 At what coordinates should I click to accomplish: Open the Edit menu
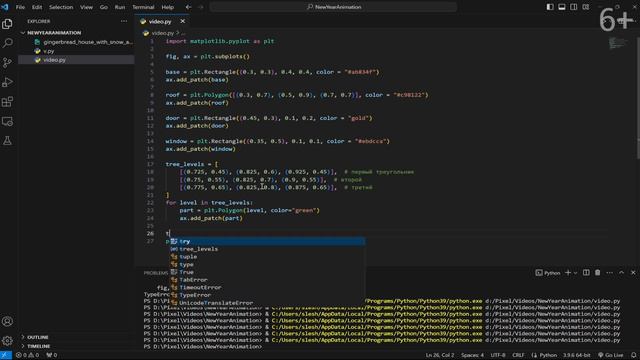point(37,7)
